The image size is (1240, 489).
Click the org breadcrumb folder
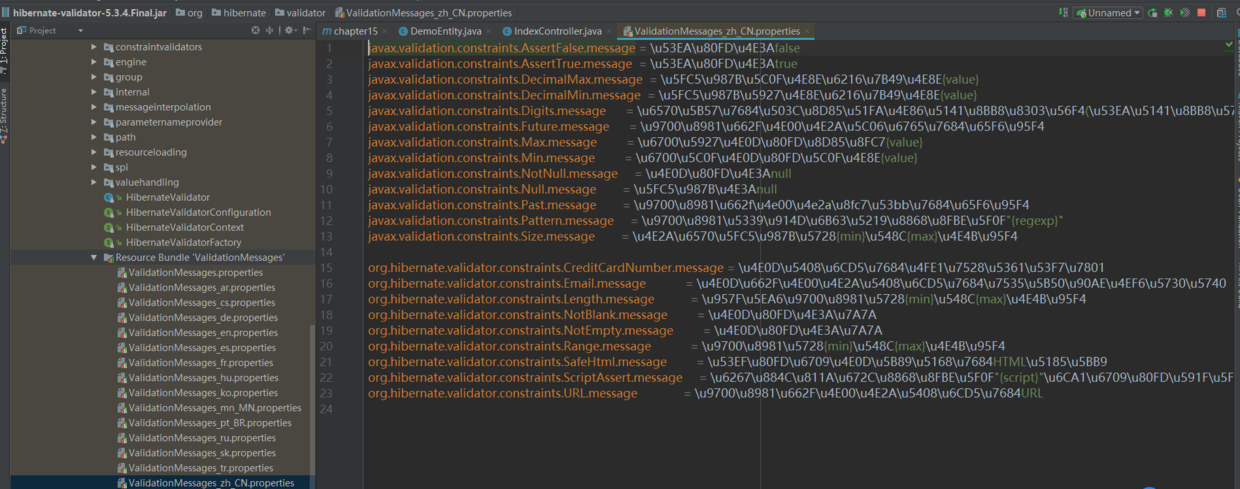pyautogui.click(x=188, y=13)
